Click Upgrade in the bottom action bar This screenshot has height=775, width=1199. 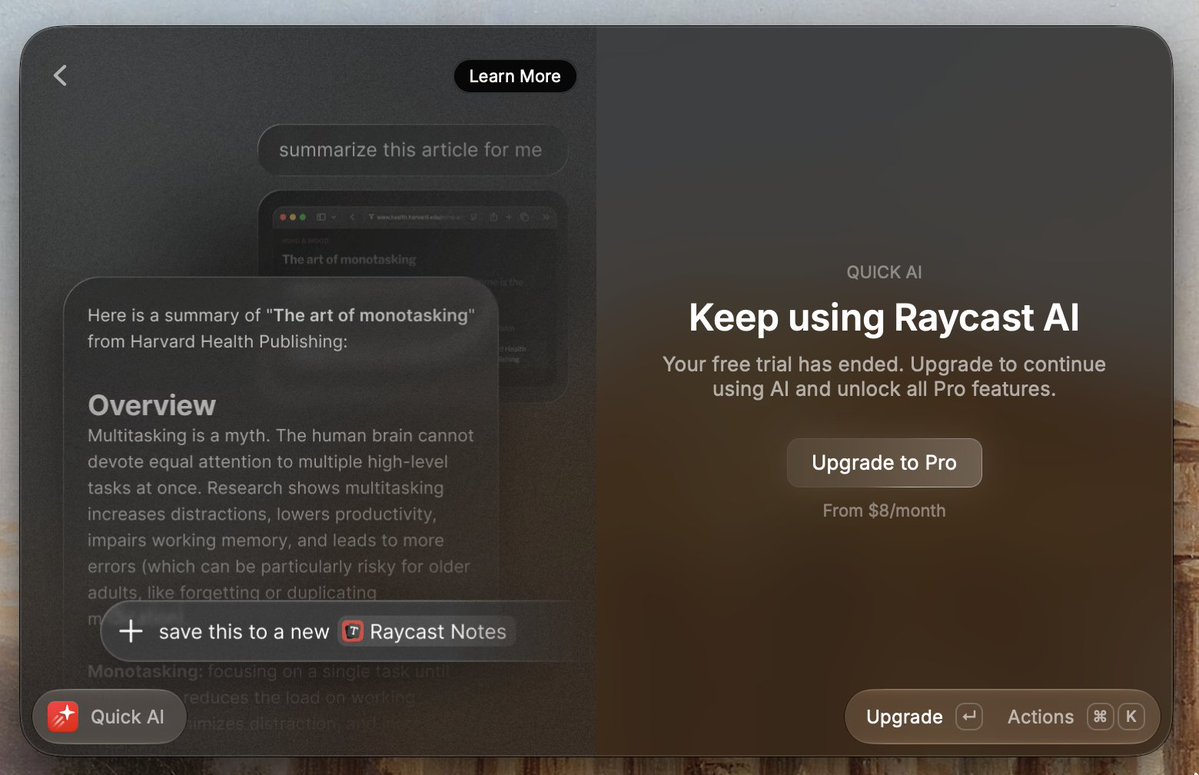pyautogui.click(x=904, y=717)
